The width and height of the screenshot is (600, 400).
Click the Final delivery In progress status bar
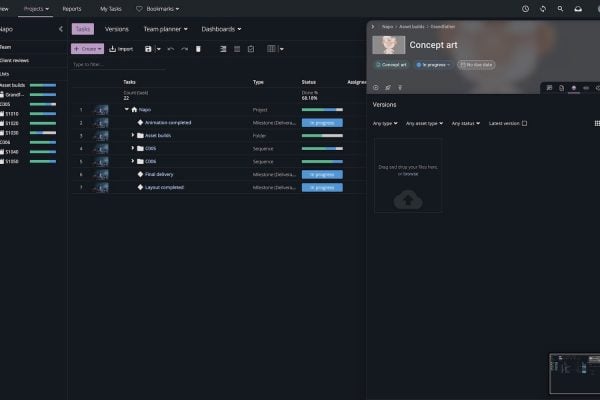(x=322, y=174)
